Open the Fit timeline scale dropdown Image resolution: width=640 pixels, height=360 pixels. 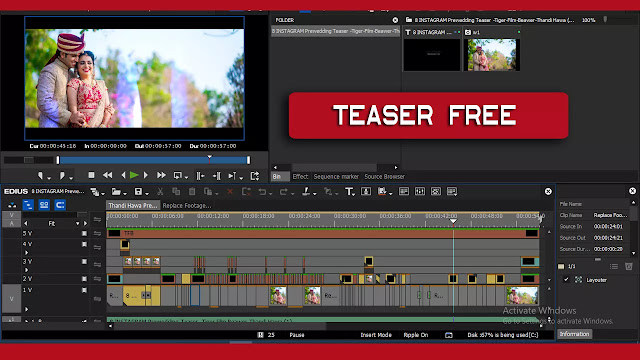click(78, 224)
